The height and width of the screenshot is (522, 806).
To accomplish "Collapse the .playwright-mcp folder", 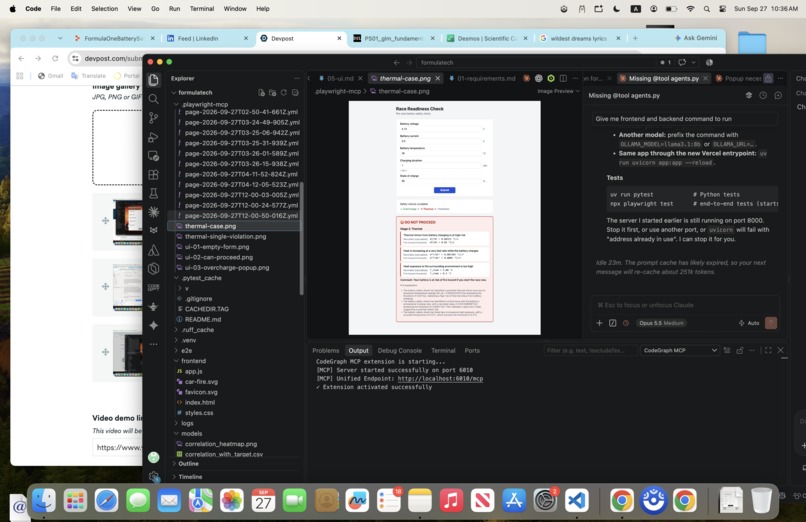I will (176, 104).
